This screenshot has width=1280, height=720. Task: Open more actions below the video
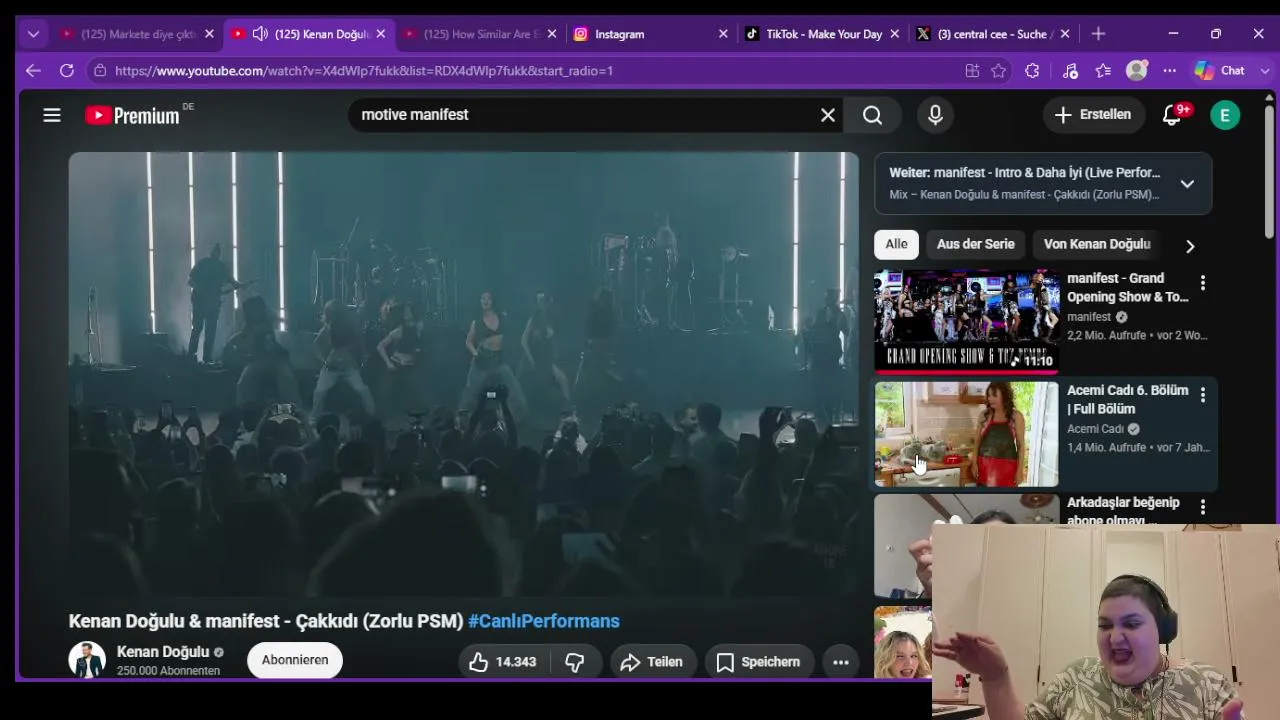(841, 662)
